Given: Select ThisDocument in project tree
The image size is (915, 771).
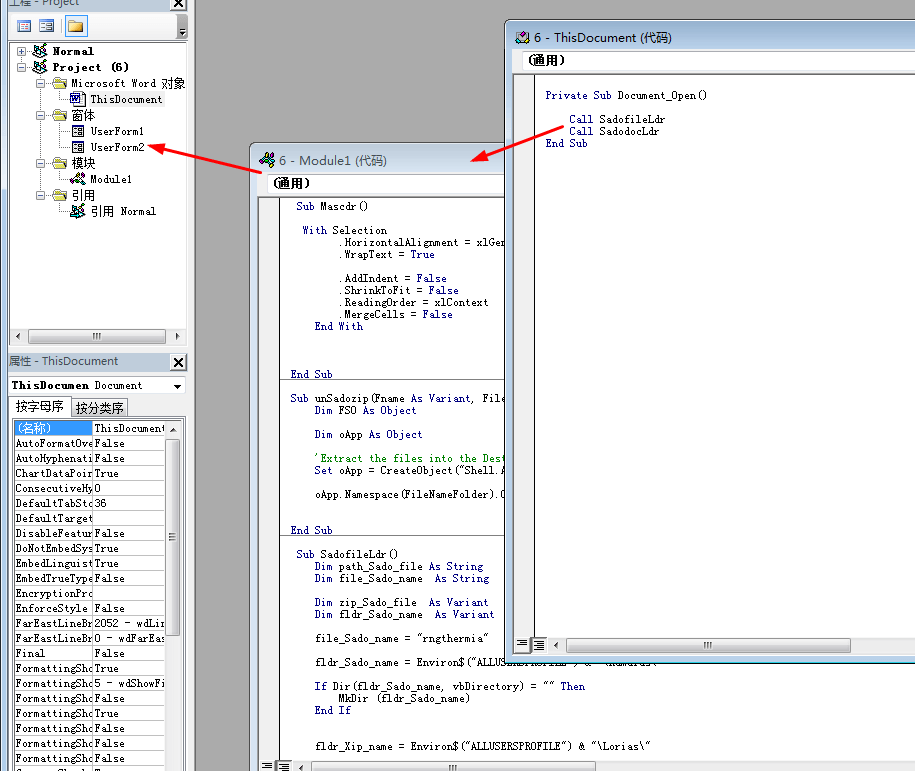Looking at the screenshot, I should pyautogui.click(x=126, y=99).
